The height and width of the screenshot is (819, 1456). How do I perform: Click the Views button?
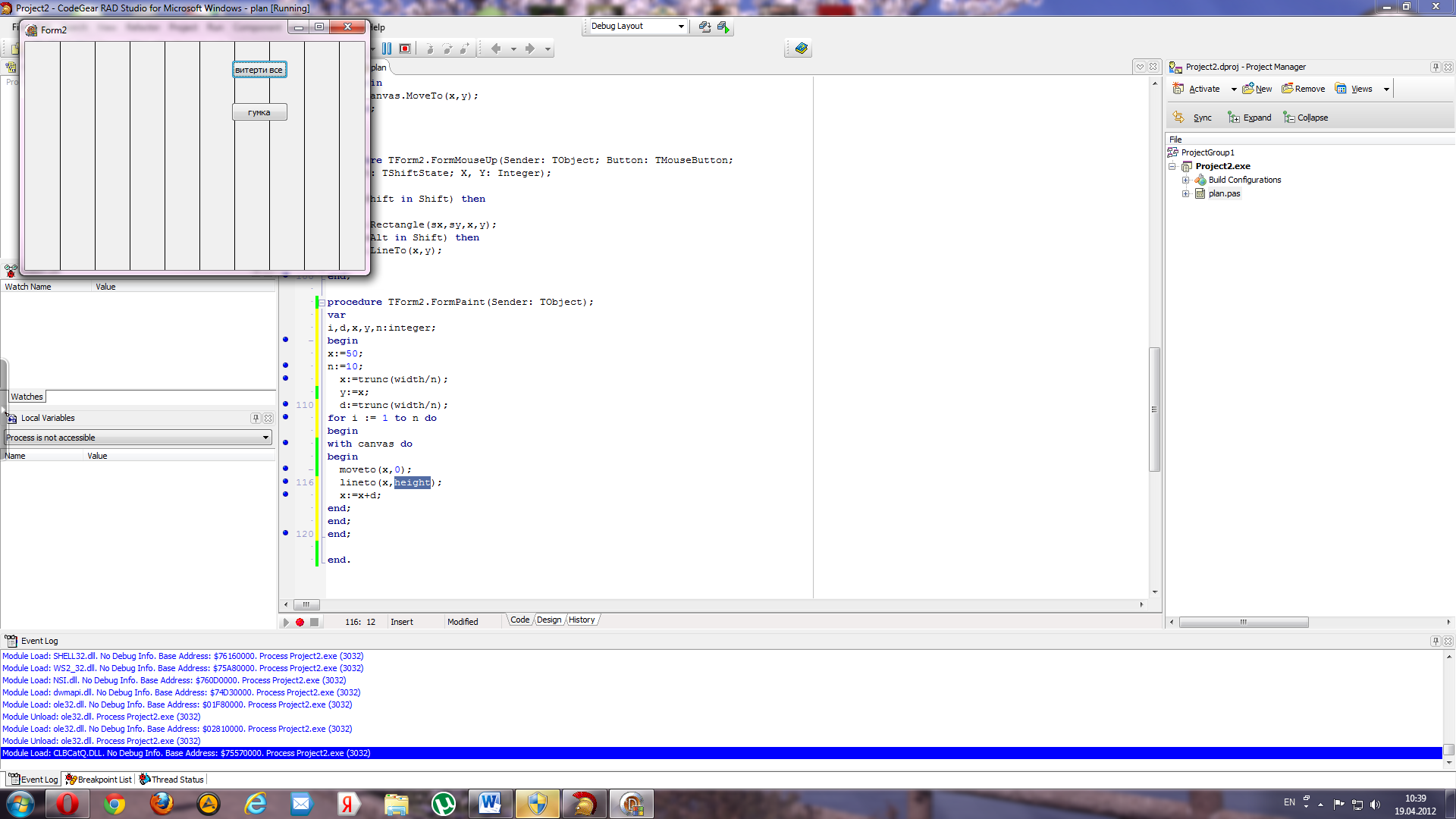click(x=1354, y=89)
